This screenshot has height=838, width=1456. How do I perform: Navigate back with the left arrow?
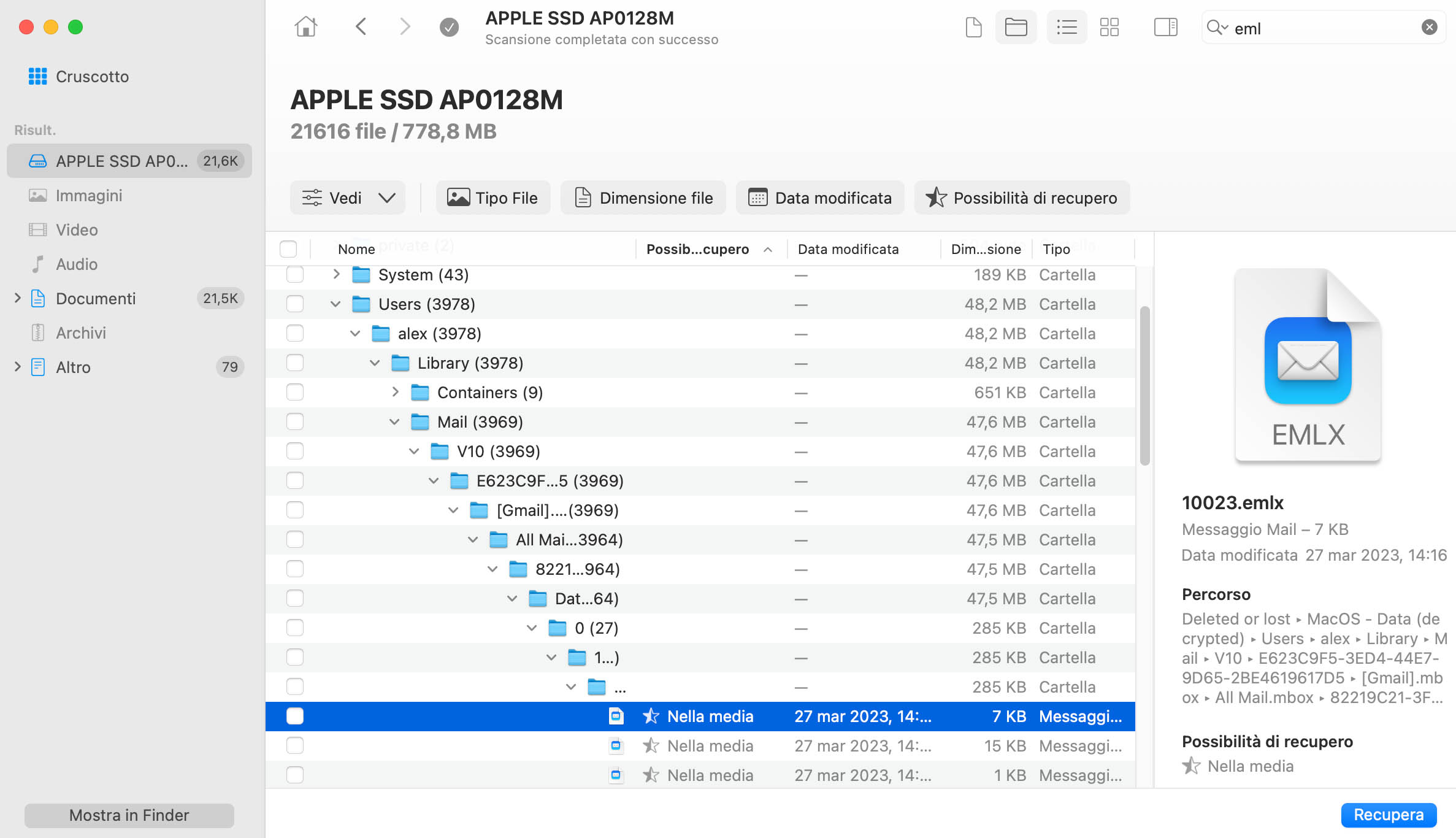click(361, 27)
